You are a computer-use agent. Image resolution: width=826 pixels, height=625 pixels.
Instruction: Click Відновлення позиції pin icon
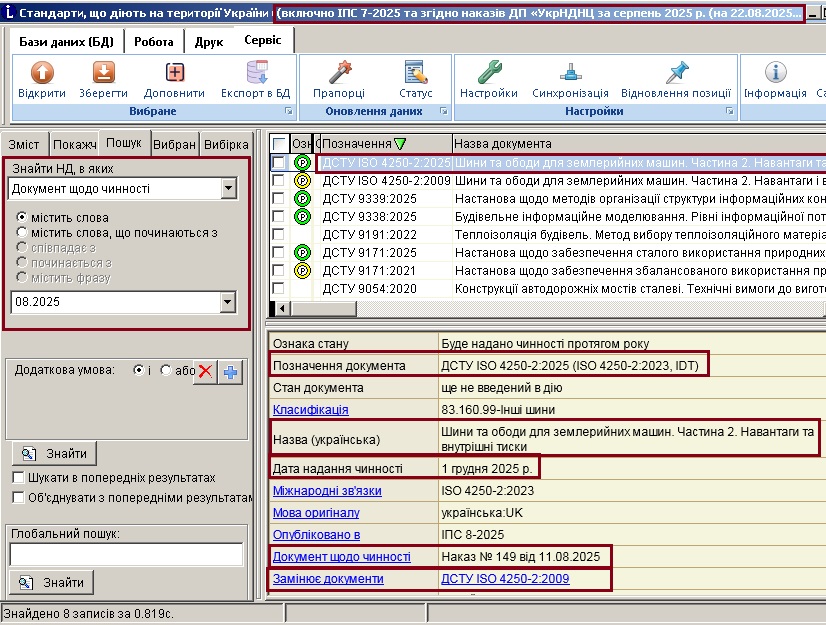click(x=676, y=73)
